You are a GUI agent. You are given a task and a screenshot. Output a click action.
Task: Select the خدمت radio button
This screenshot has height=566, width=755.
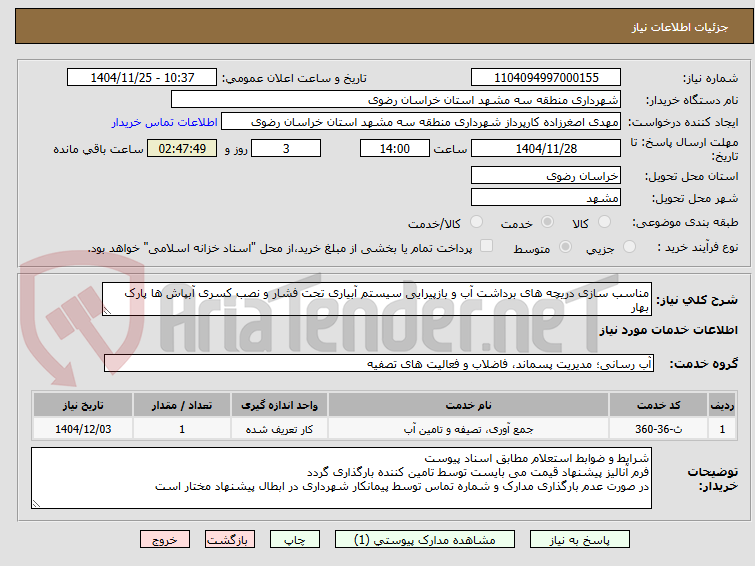547,222
